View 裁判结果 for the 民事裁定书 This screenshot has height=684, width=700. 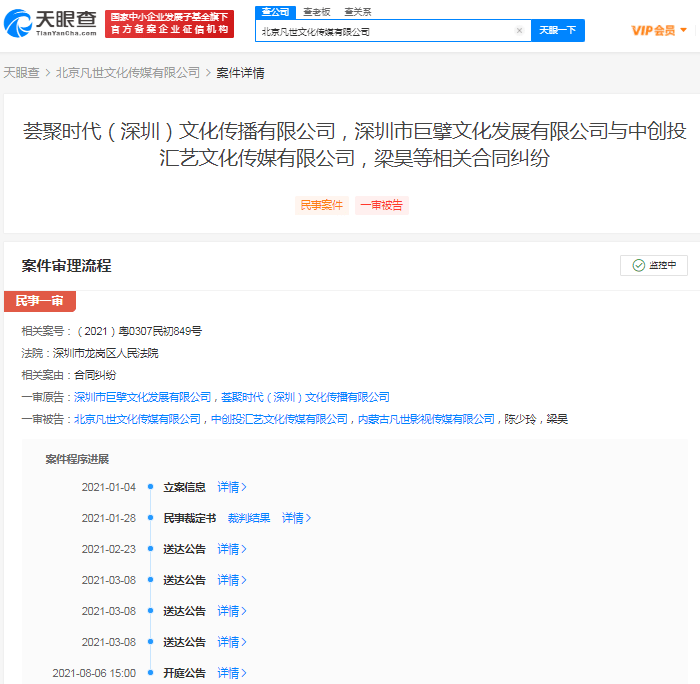[x=249, y=518]
